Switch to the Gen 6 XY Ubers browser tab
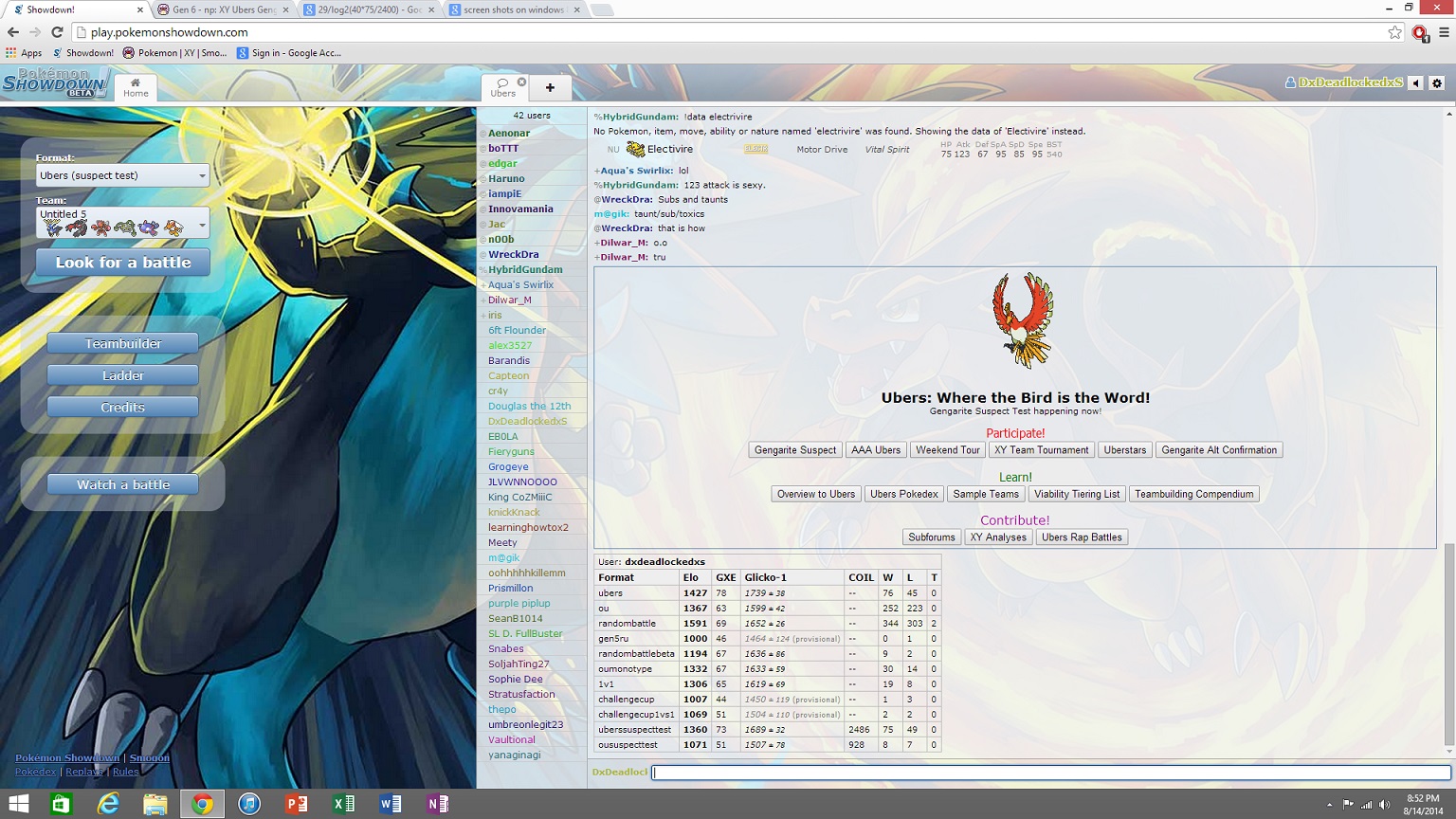The height and width of the screenshot is (819, 1456). (224, 9)
